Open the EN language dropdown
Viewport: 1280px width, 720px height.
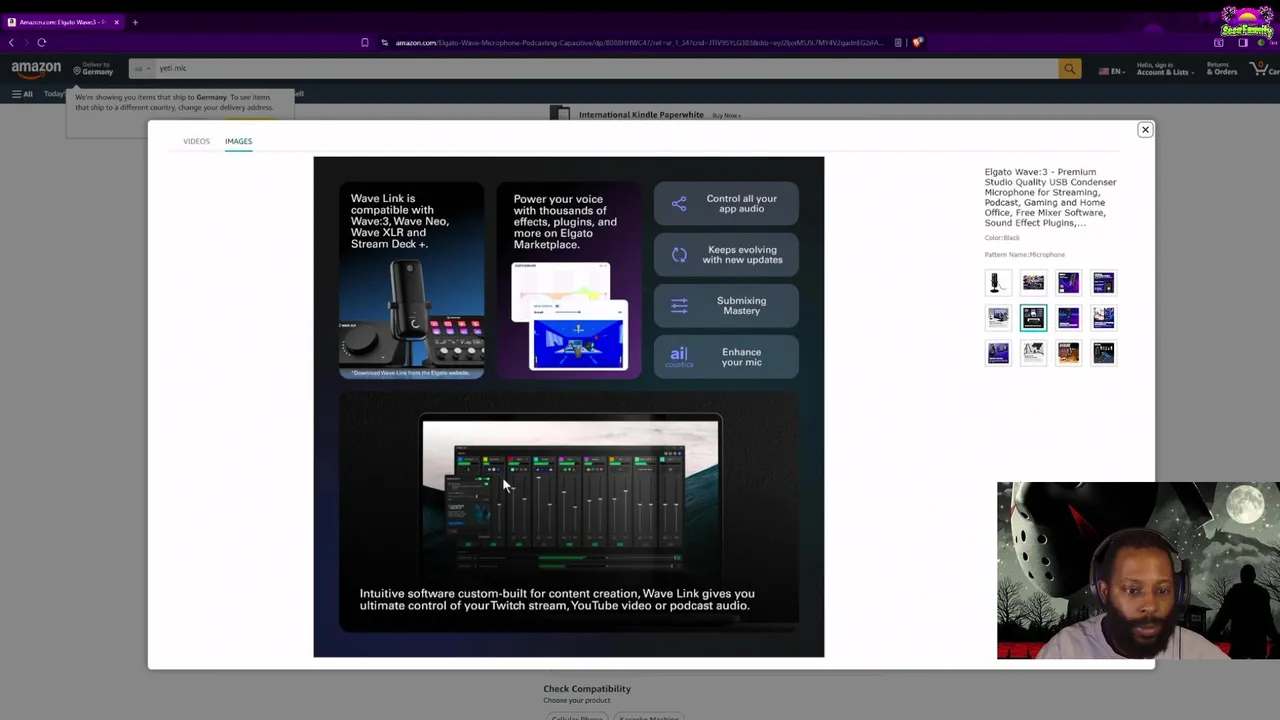point(1110,71)
